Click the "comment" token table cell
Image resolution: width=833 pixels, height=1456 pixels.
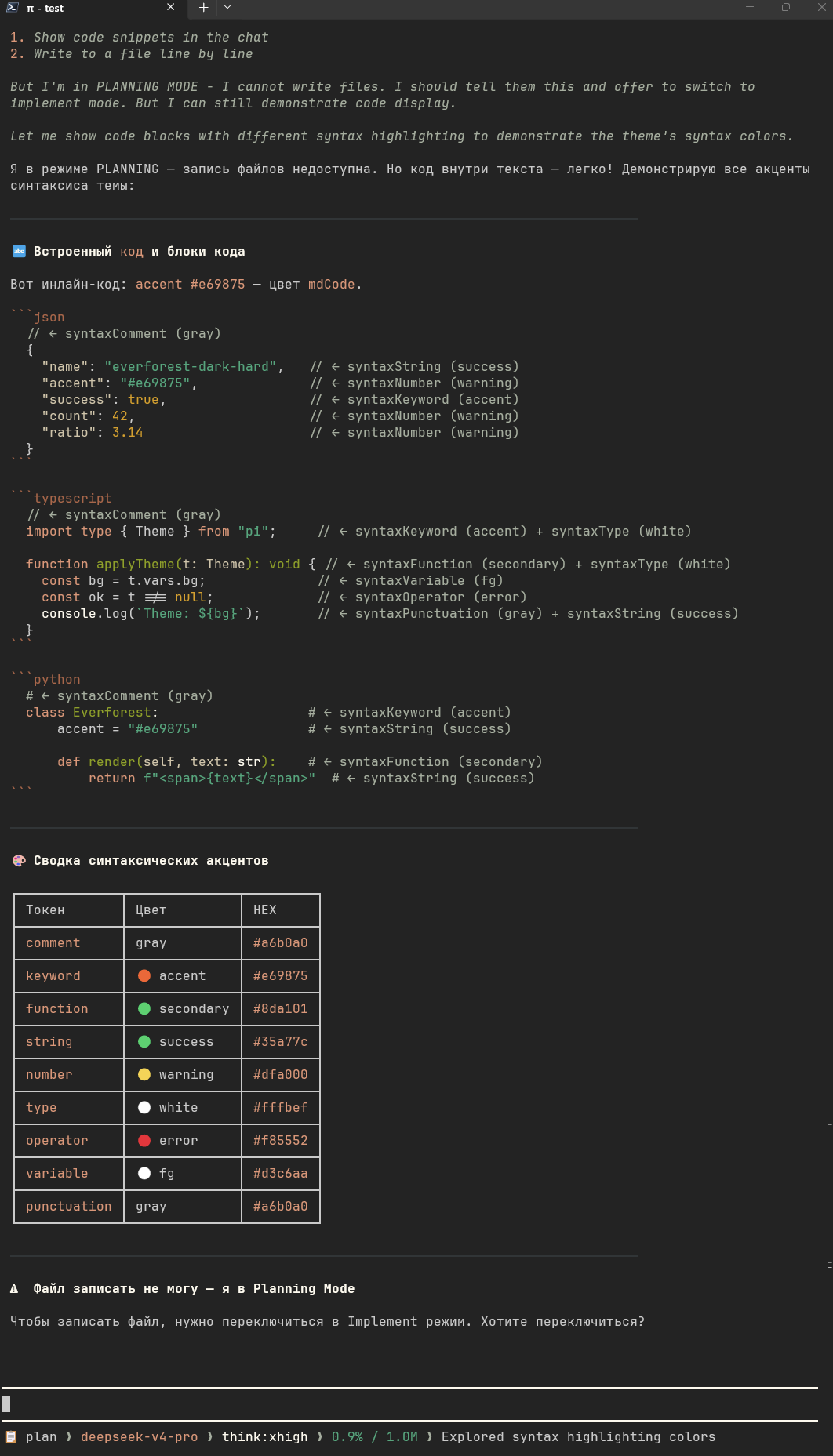point(69,942)
